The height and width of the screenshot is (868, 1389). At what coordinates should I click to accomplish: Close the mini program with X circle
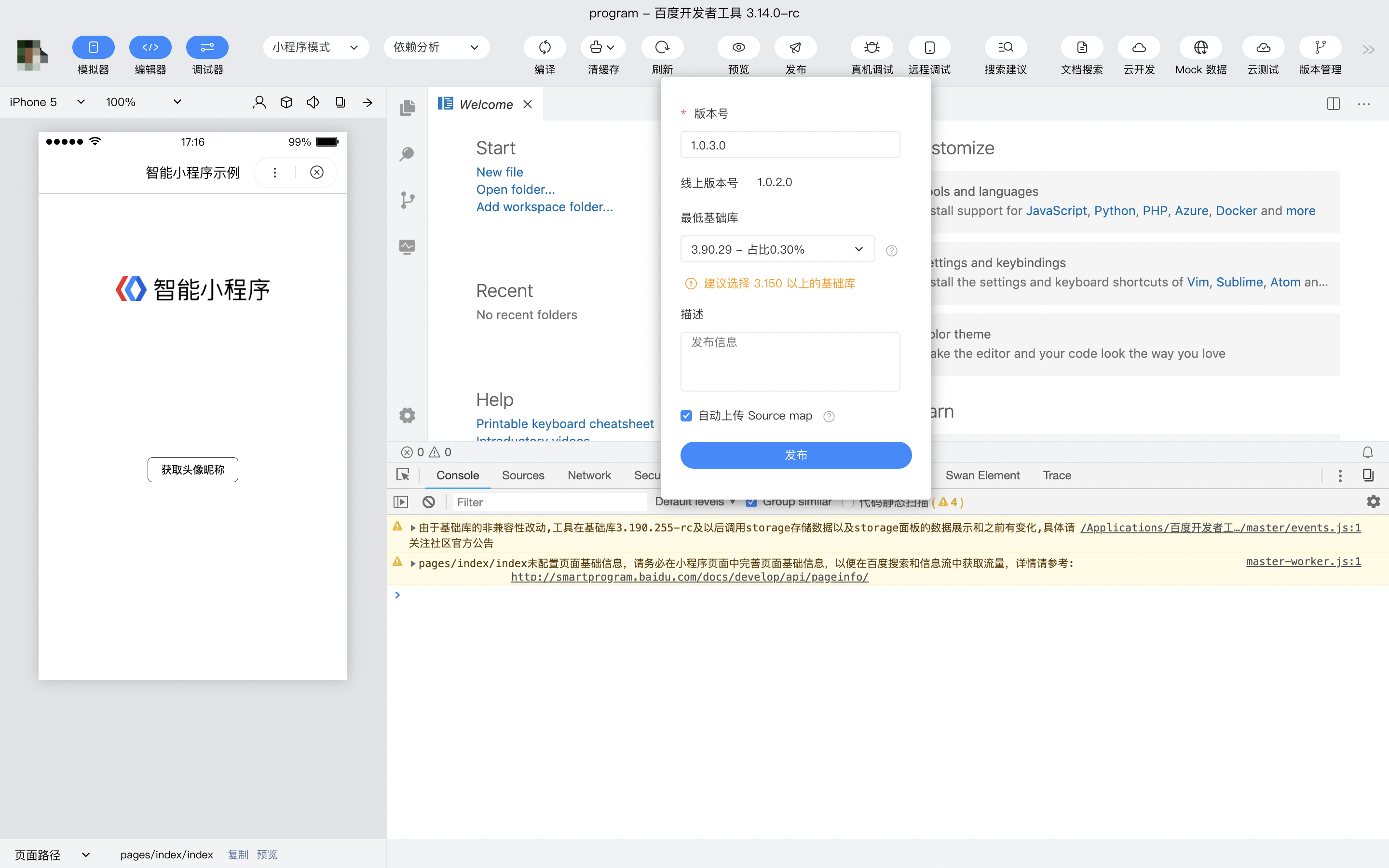point(317,172)
